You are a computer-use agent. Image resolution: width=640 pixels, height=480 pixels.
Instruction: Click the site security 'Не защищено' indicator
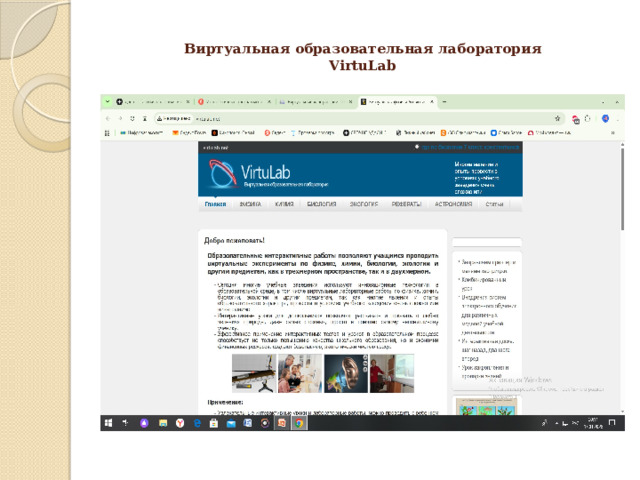click(174, 118)
